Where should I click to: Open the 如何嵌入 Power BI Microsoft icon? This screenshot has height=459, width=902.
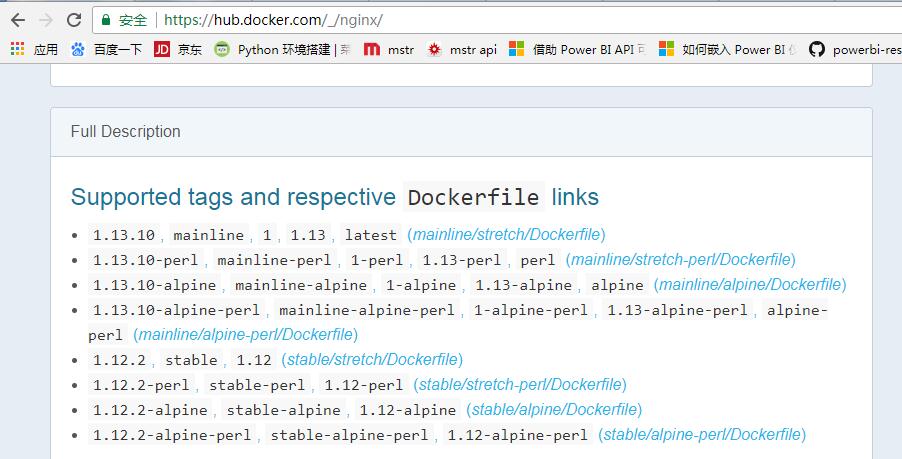(x=666, y=49)
